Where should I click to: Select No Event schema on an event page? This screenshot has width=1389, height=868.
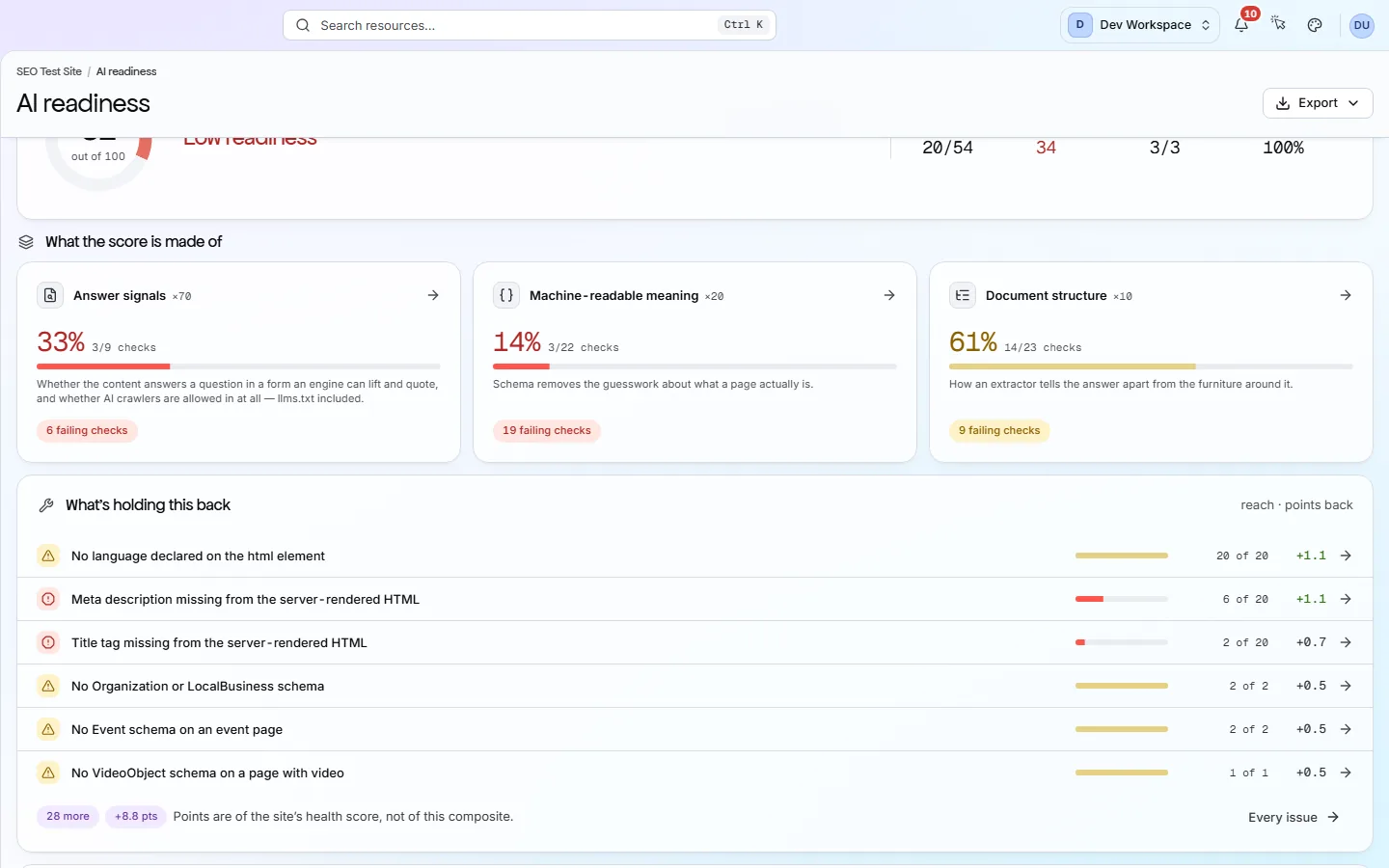click(x=177, y=730)
